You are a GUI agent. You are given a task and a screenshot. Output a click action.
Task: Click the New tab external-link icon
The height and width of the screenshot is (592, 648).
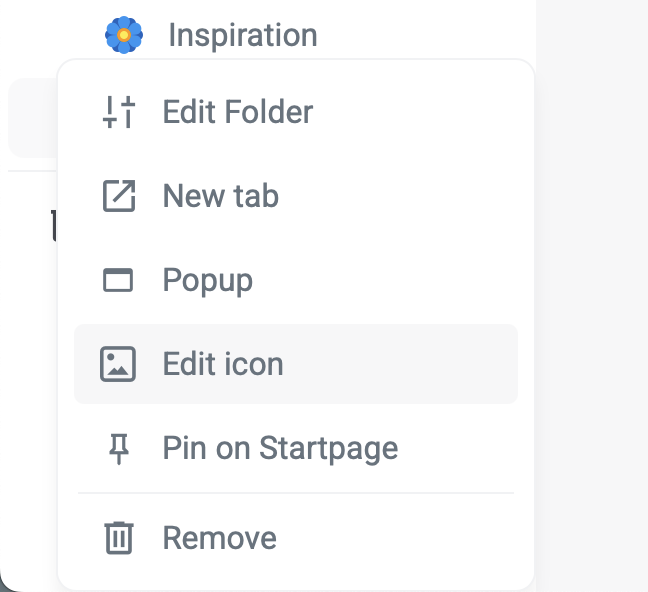click(119, 196)
